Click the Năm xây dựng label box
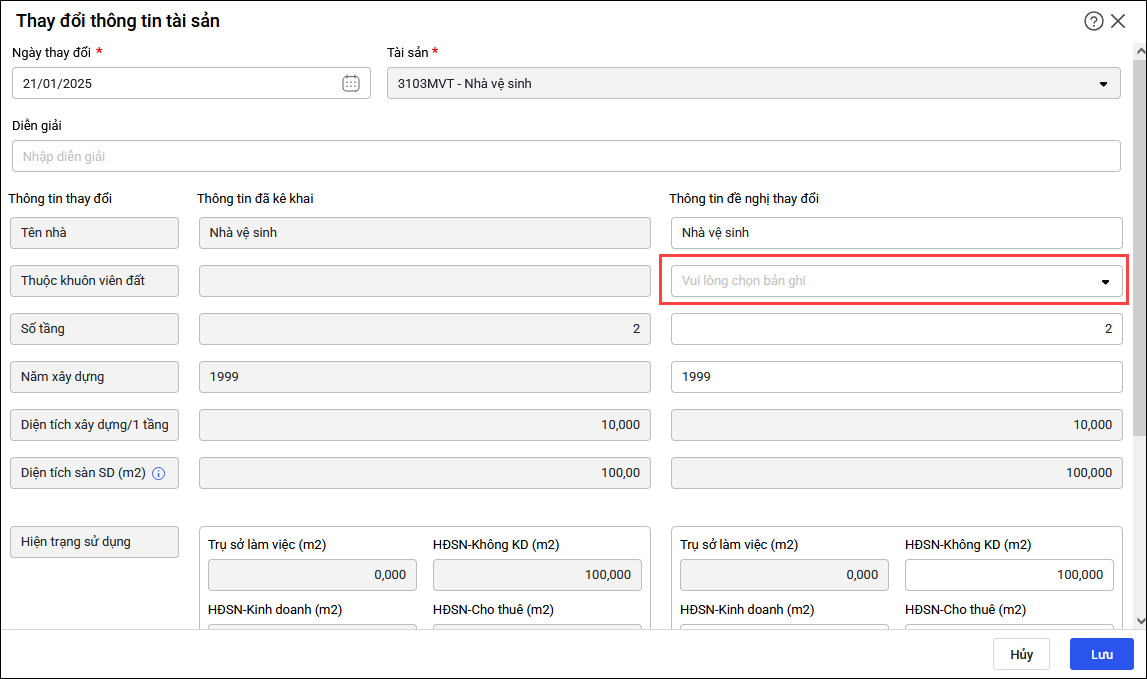This screenshot has height=679, width=1147. point(94,377)
